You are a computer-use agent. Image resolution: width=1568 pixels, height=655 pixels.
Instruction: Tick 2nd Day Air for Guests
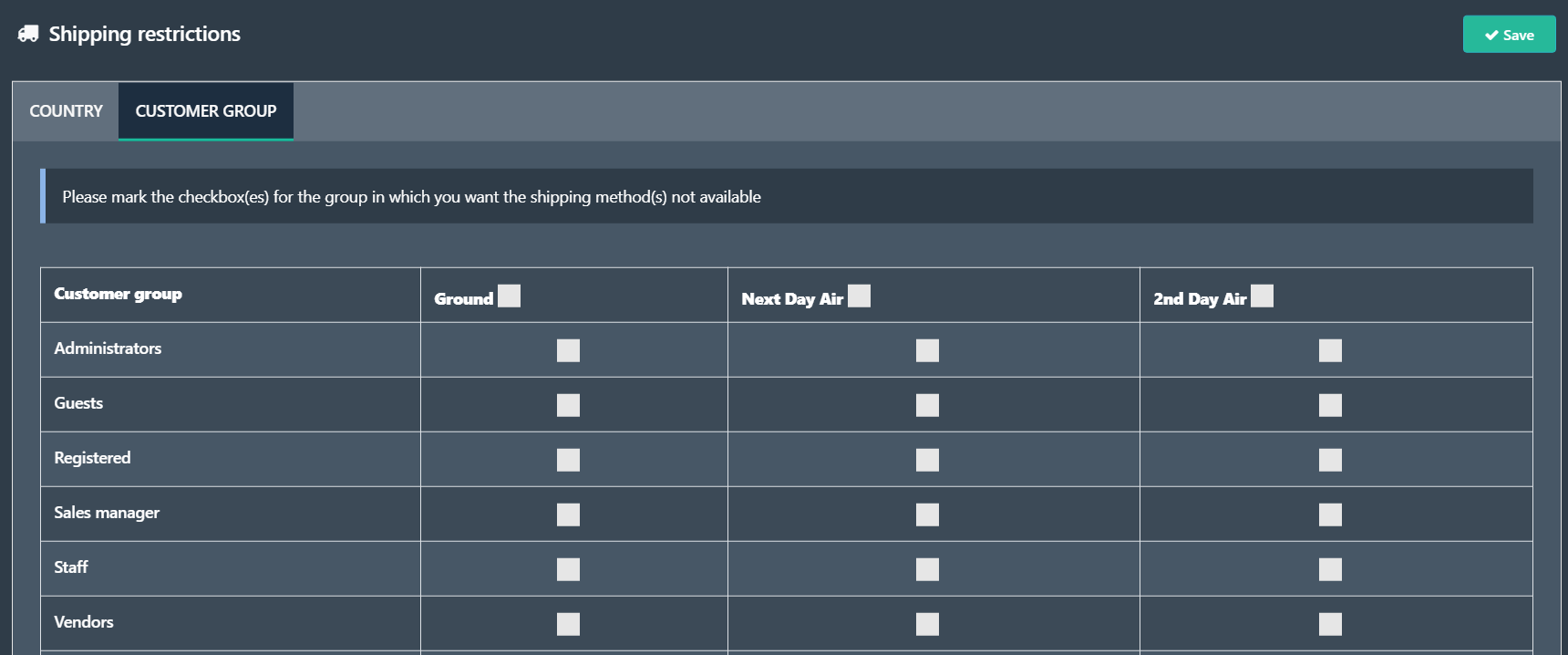click(1330, 405)
